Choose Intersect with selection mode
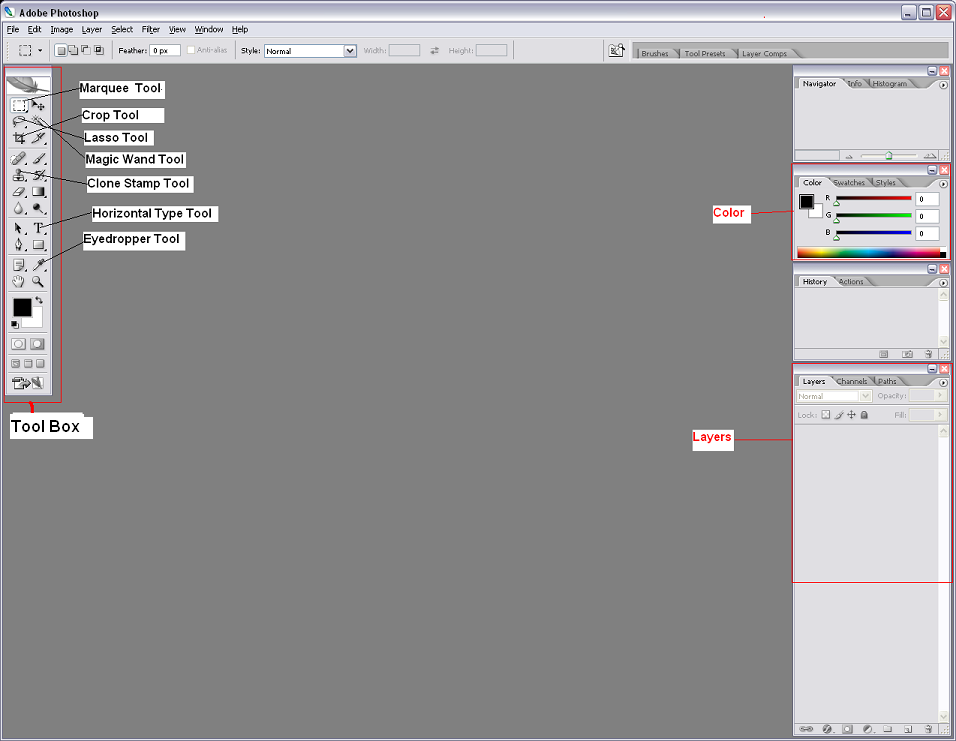Screen dimensions: 956x741 pyautogui.click(x=99, y=51)
